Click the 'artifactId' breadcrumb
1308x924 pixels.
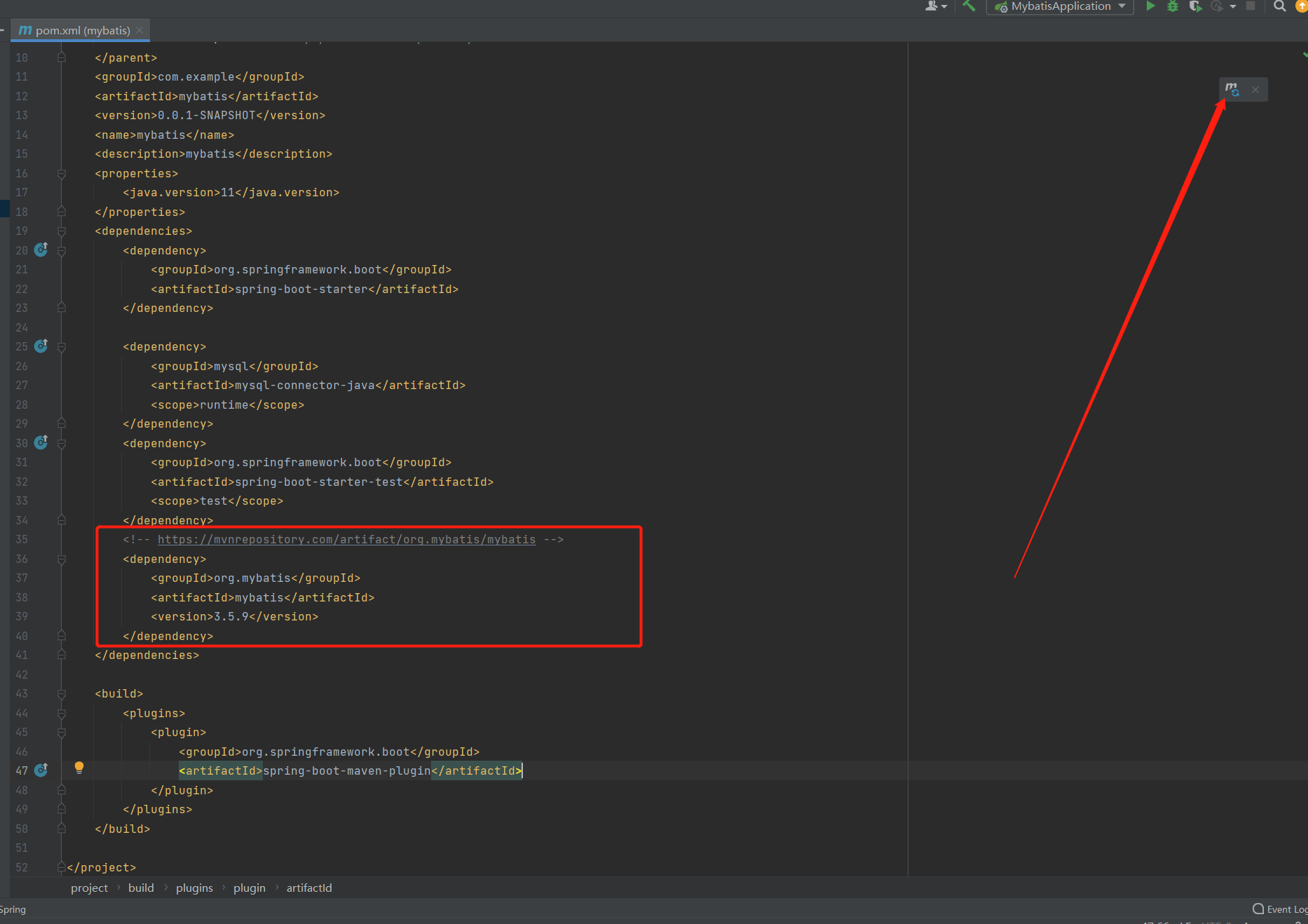(x=309, y=888)
